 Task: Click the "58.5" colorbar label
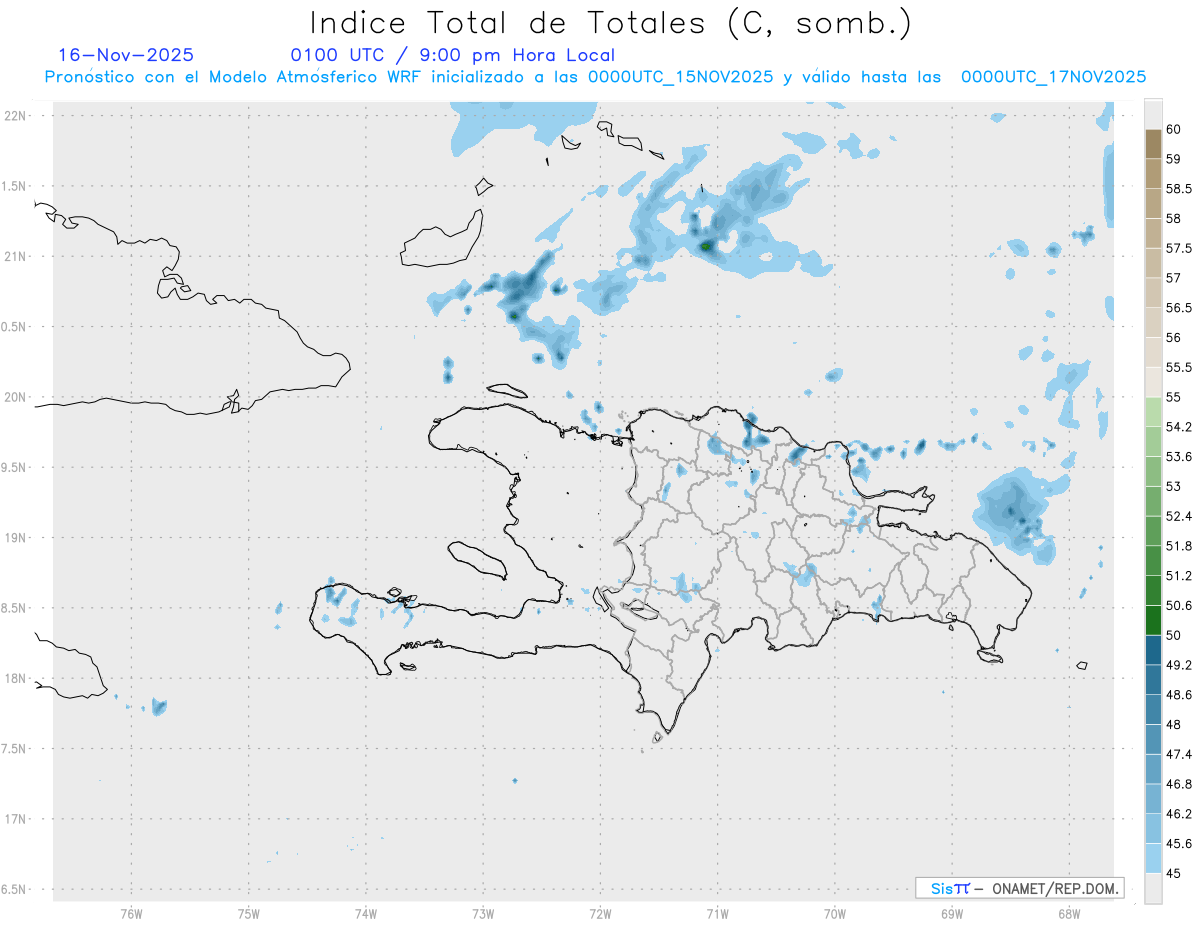(1178, 188)
